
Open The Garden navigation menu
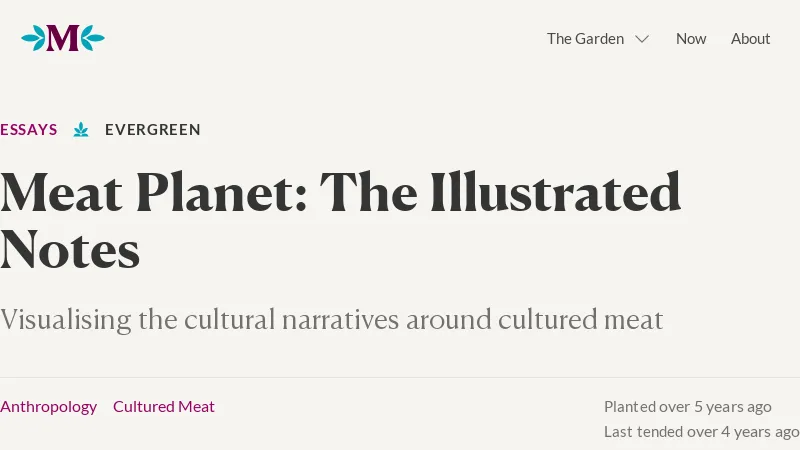[585, 39]
